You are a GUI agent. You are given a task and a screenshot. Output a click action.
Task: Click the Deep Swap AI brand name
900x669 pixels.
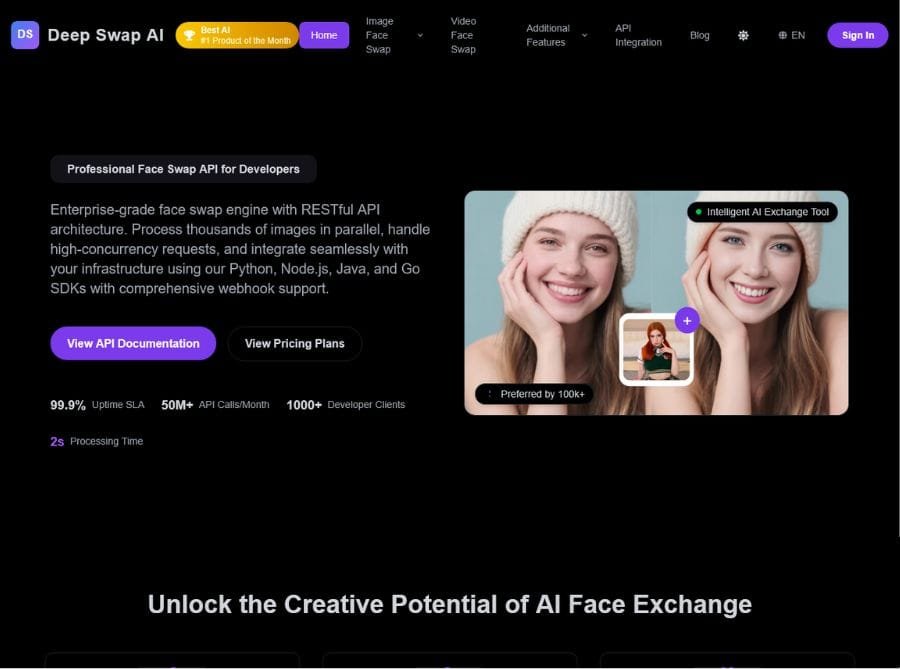coord(105,35)
